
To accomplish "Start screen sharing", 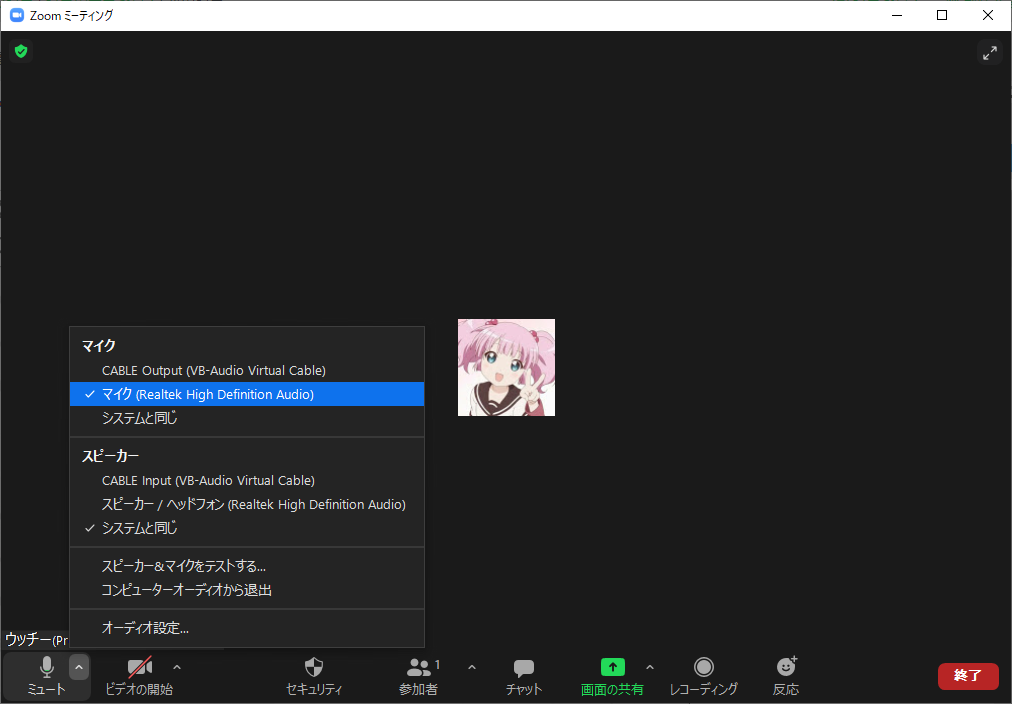I will [612, 675].
